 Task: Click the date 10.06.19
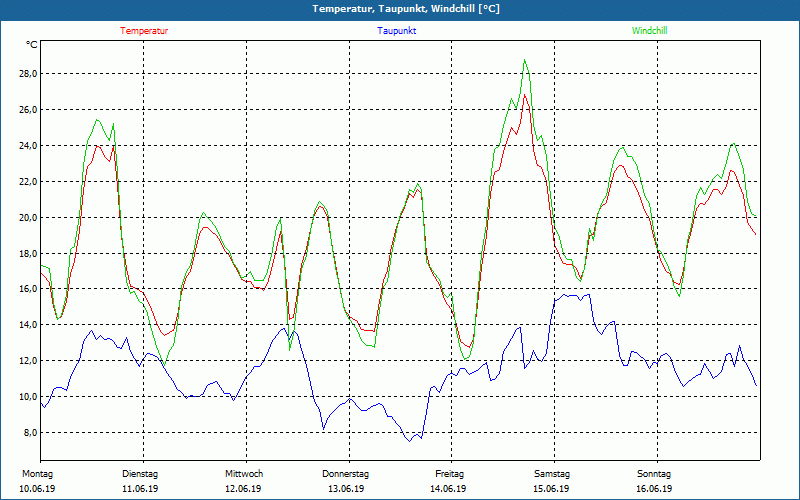click(x=37, y=489)
